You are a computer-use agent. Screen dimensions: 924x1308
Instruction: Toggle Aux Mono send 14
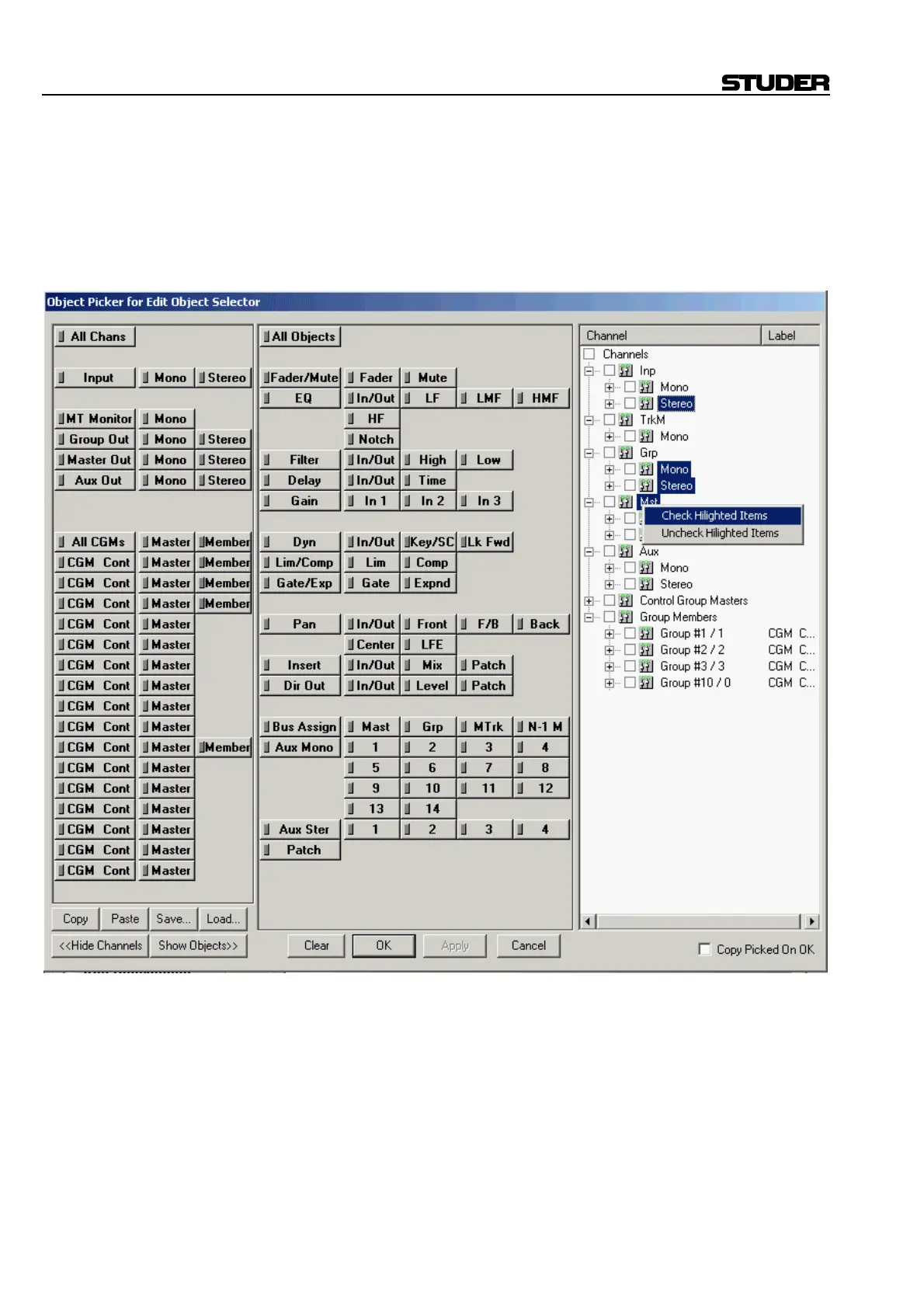click(429, 809)
